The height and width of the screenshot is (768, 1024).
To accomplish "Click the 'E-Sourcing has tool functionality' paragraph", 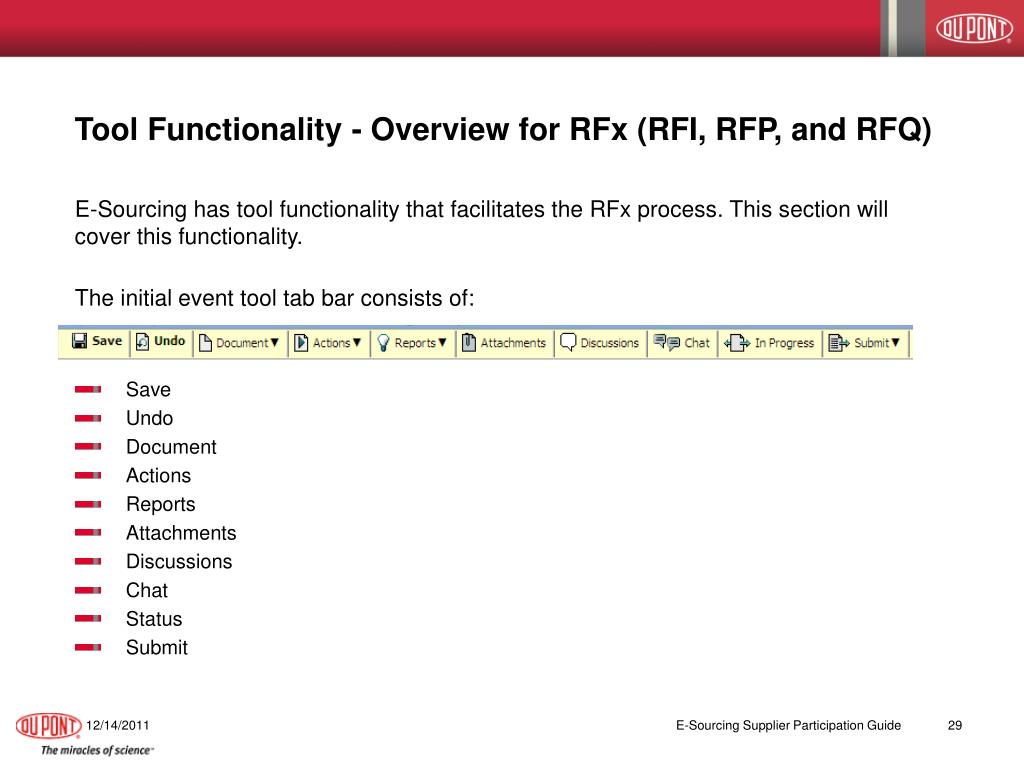I will pyautogui.click(x=481, y=223).
